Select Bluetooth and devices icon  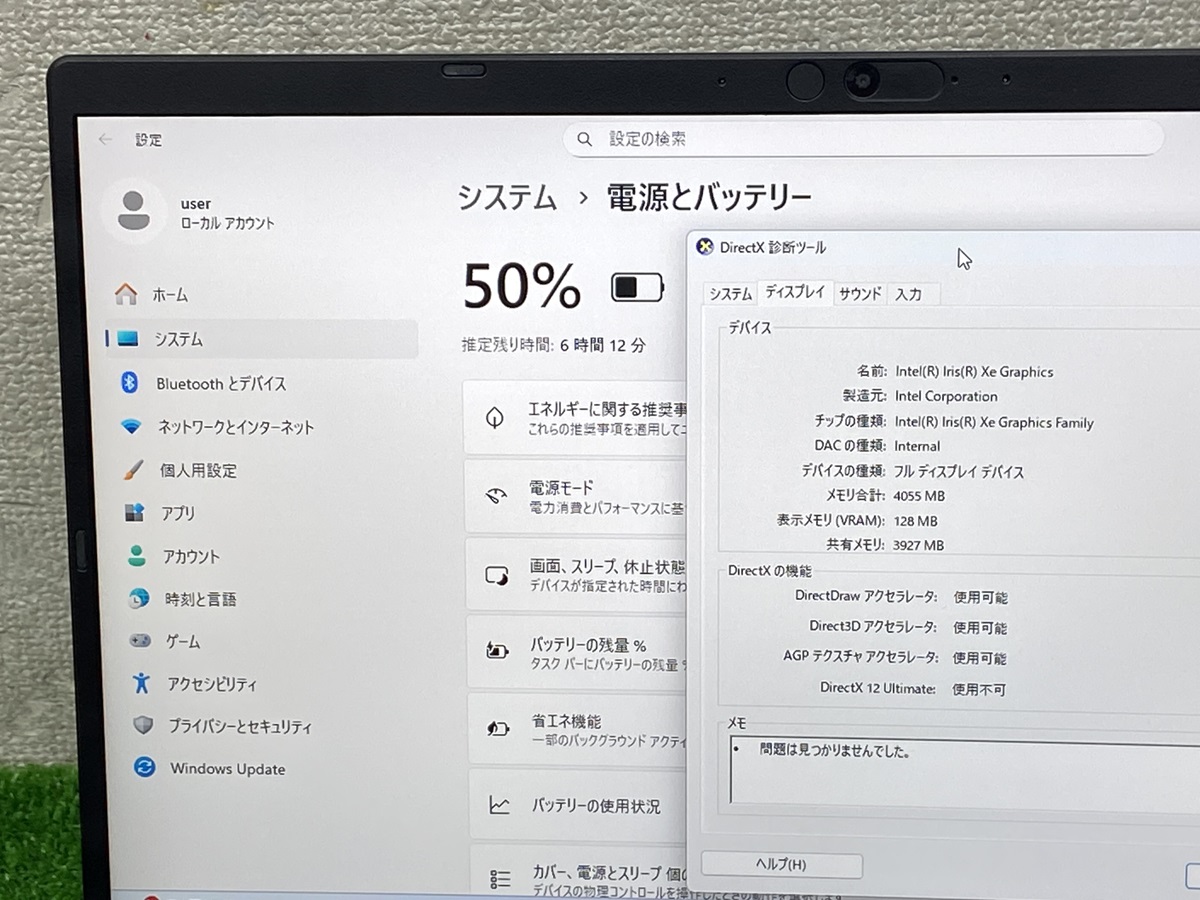[x=129, y=383]
